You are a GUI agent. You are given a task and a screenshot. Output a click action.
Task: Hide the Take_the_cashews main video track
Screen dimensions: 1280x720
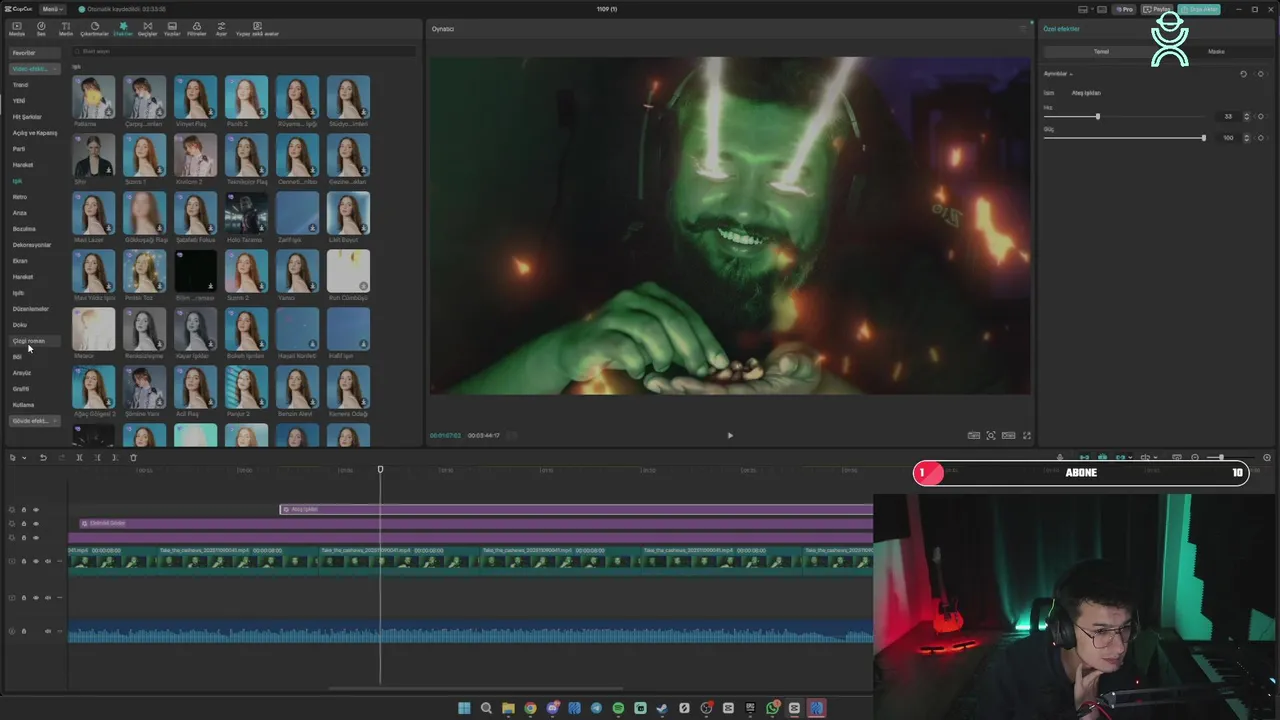36,561
